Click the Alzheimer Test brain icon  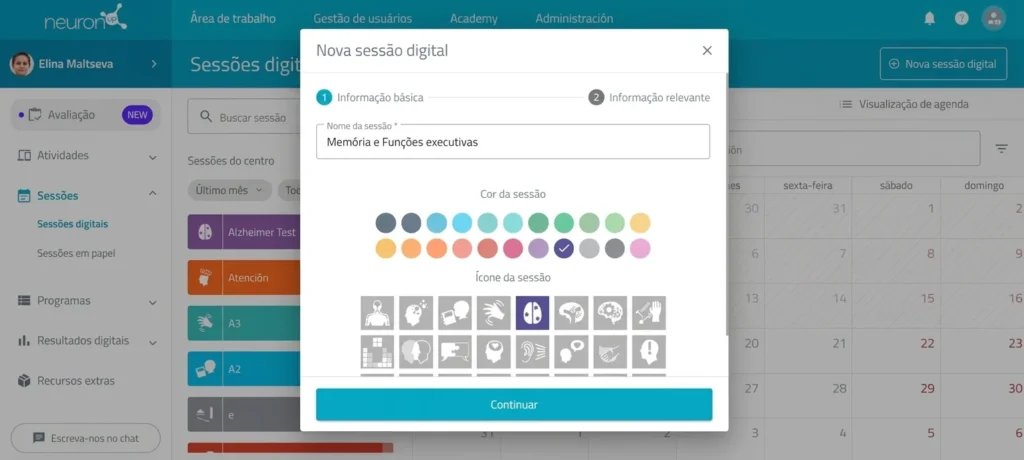[x=205, y=232]
